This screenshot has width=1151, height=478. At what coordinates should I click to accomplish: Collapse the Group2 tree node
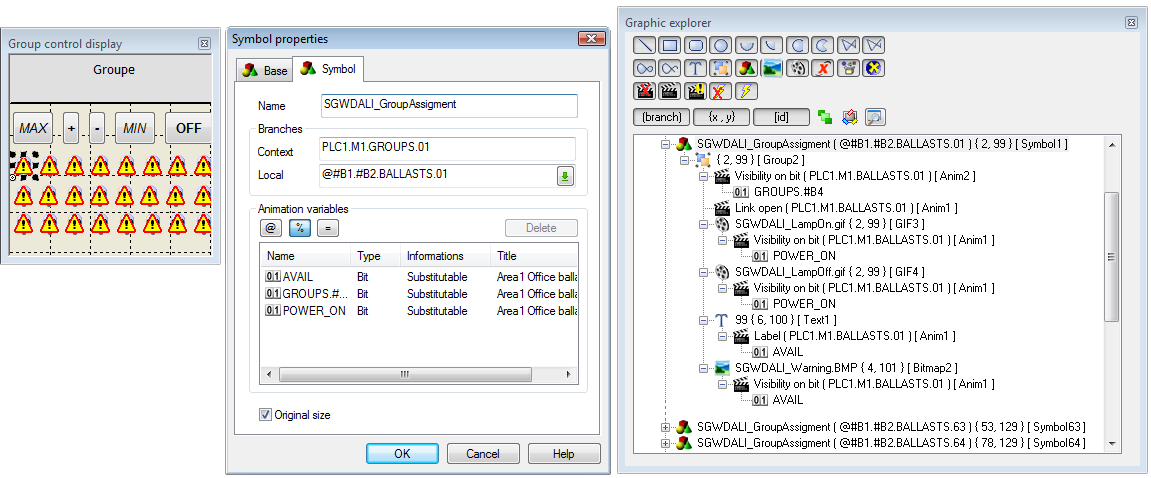coord(685,160)
